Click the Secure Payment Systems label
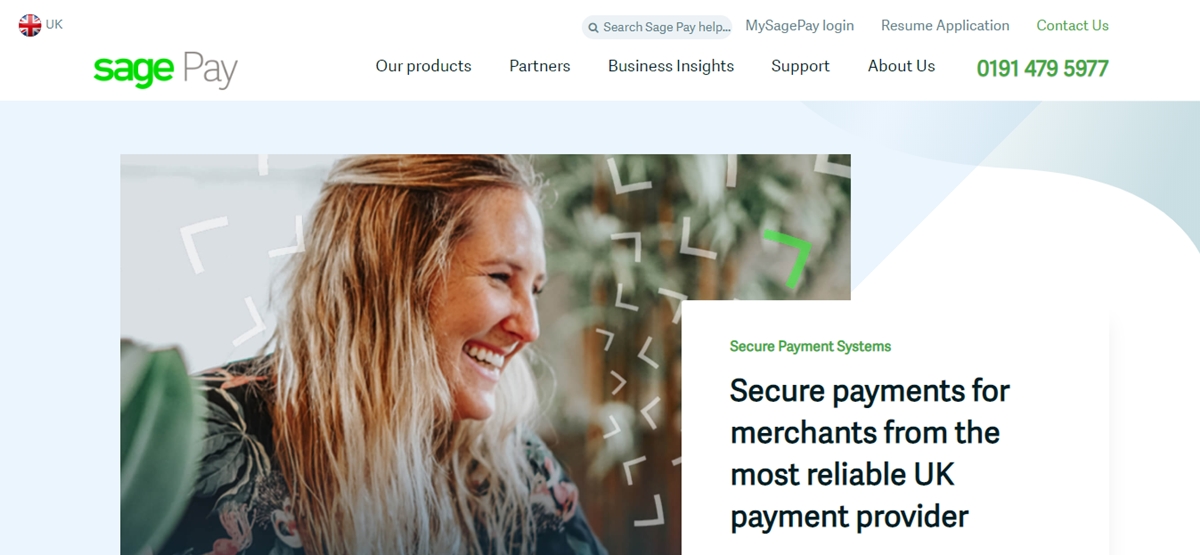This screenshot has height=555, width=1200. [810, 346]
